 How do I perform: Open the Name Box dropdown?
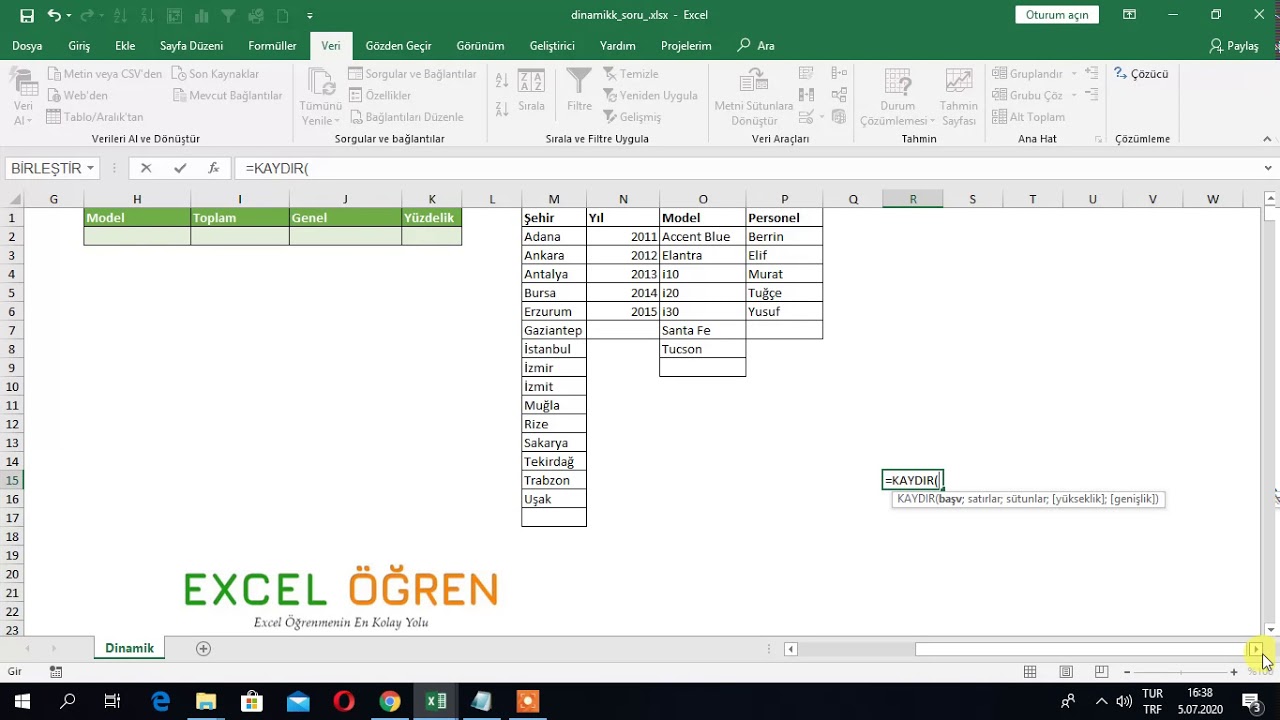90,168
